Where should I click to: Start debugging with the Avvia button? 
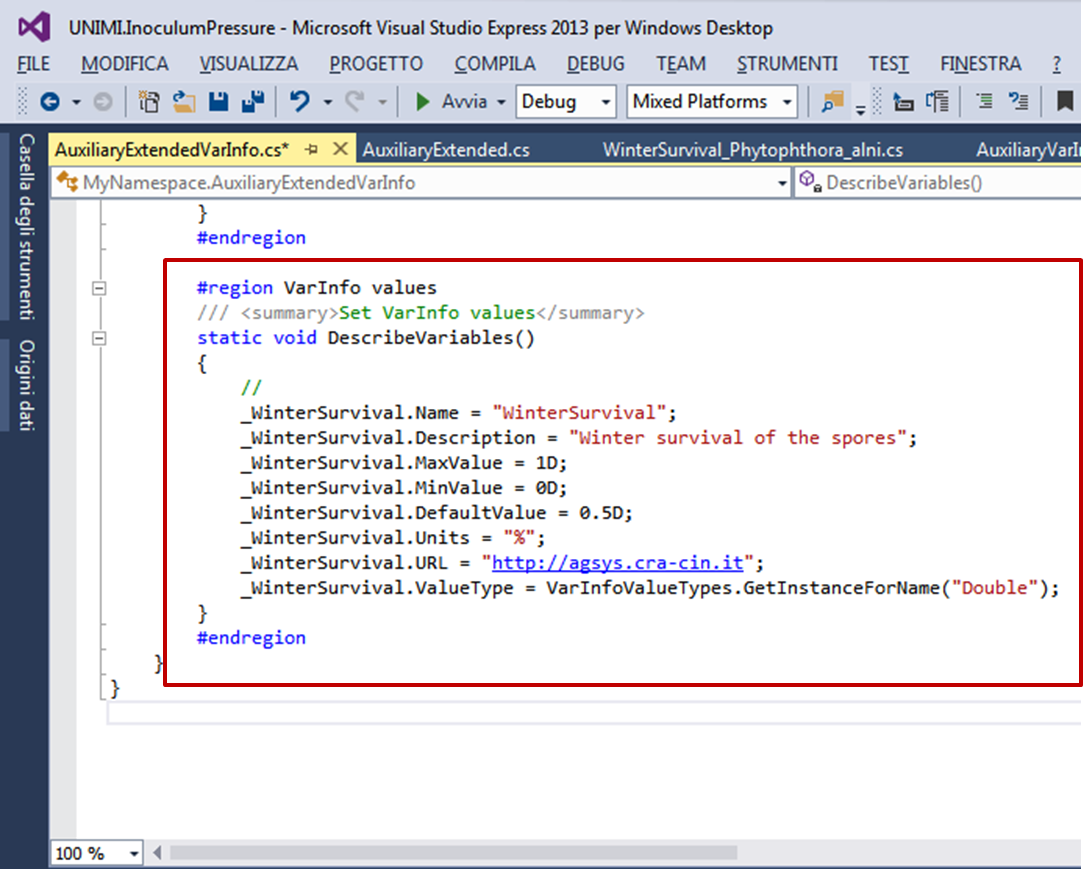[451, 102]
